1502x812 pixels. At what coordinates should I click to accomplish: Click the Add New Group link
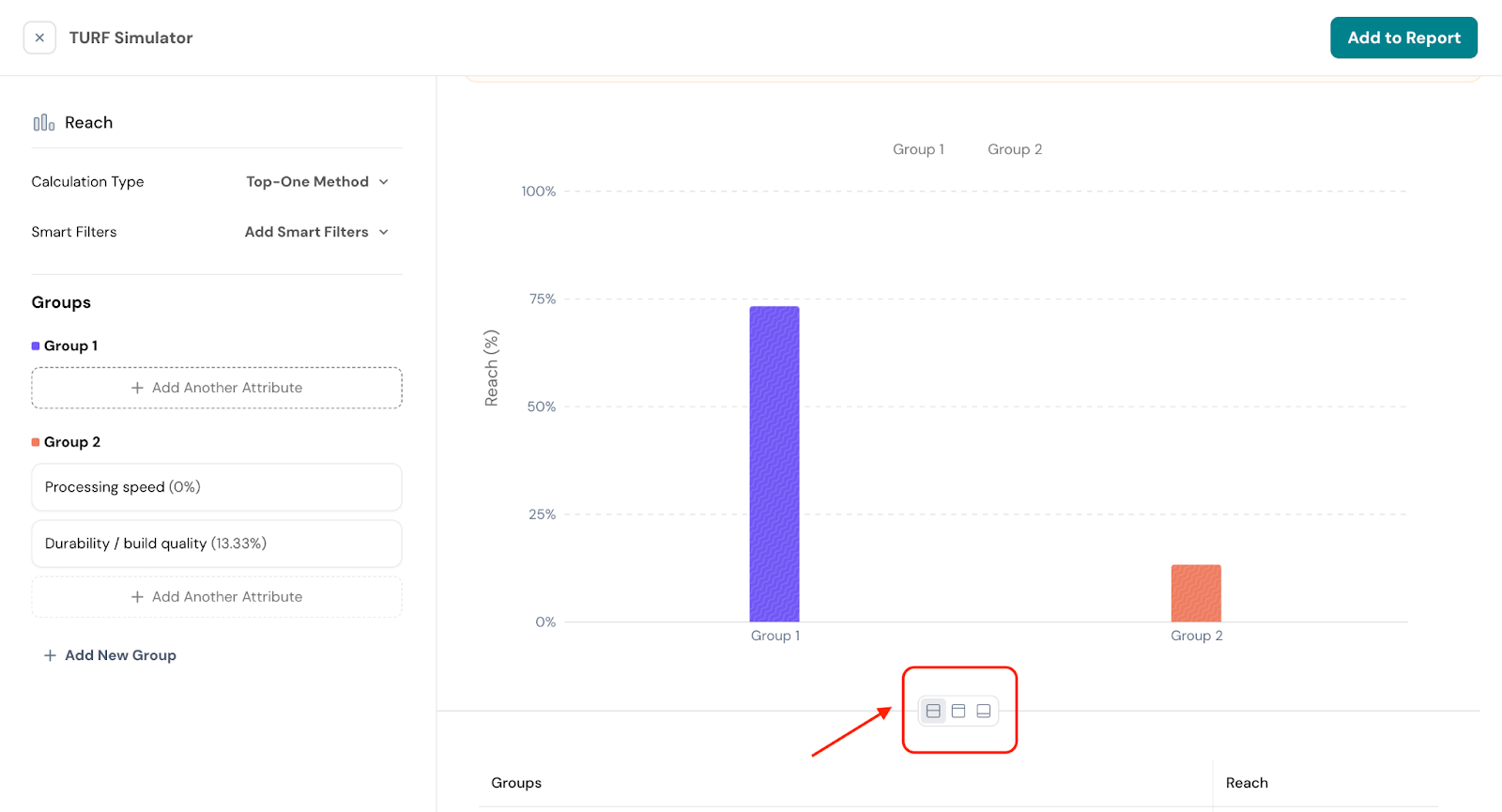[120, 655]
